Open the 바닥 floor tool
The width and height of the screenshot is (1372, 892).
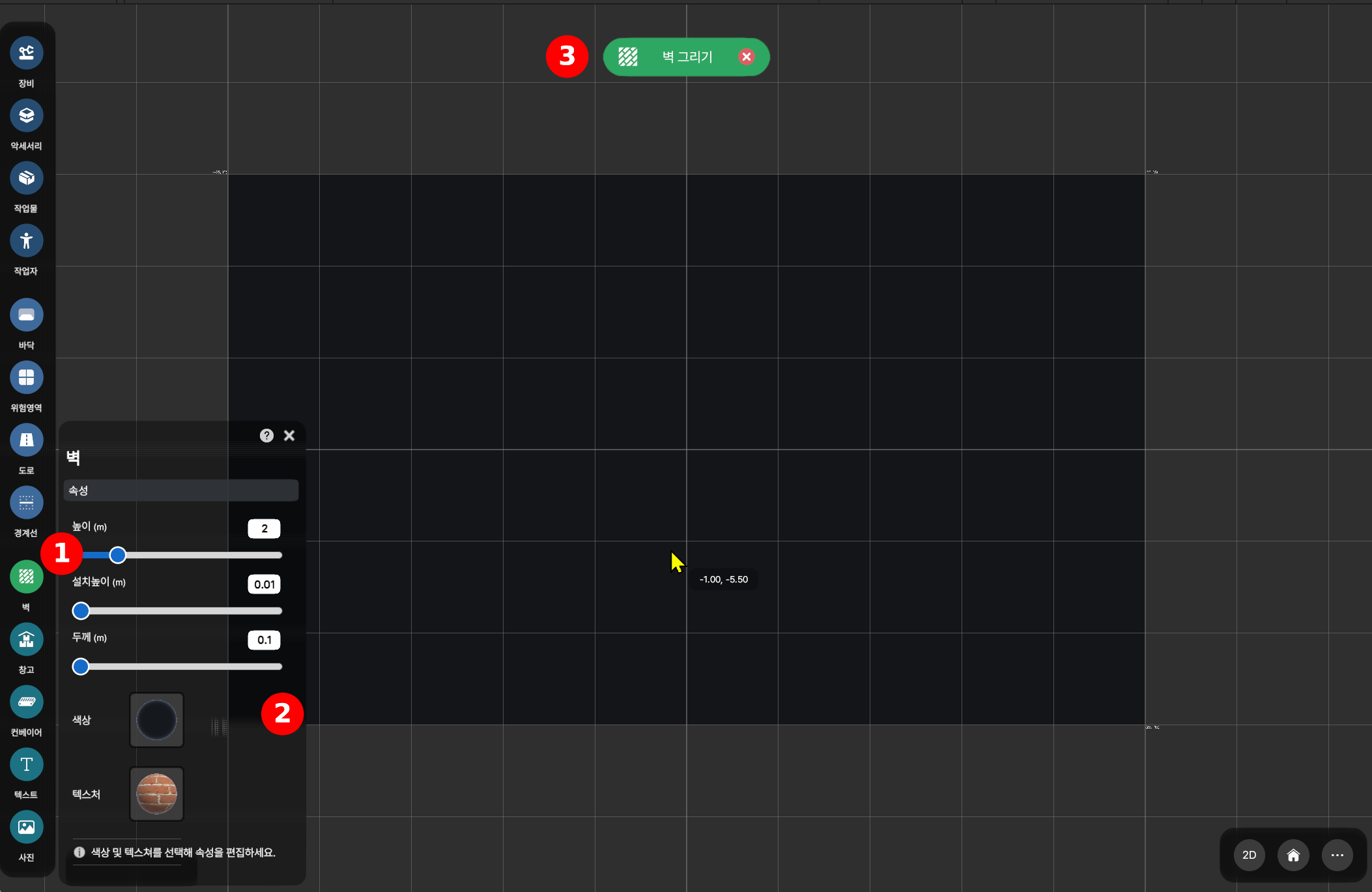27,315
